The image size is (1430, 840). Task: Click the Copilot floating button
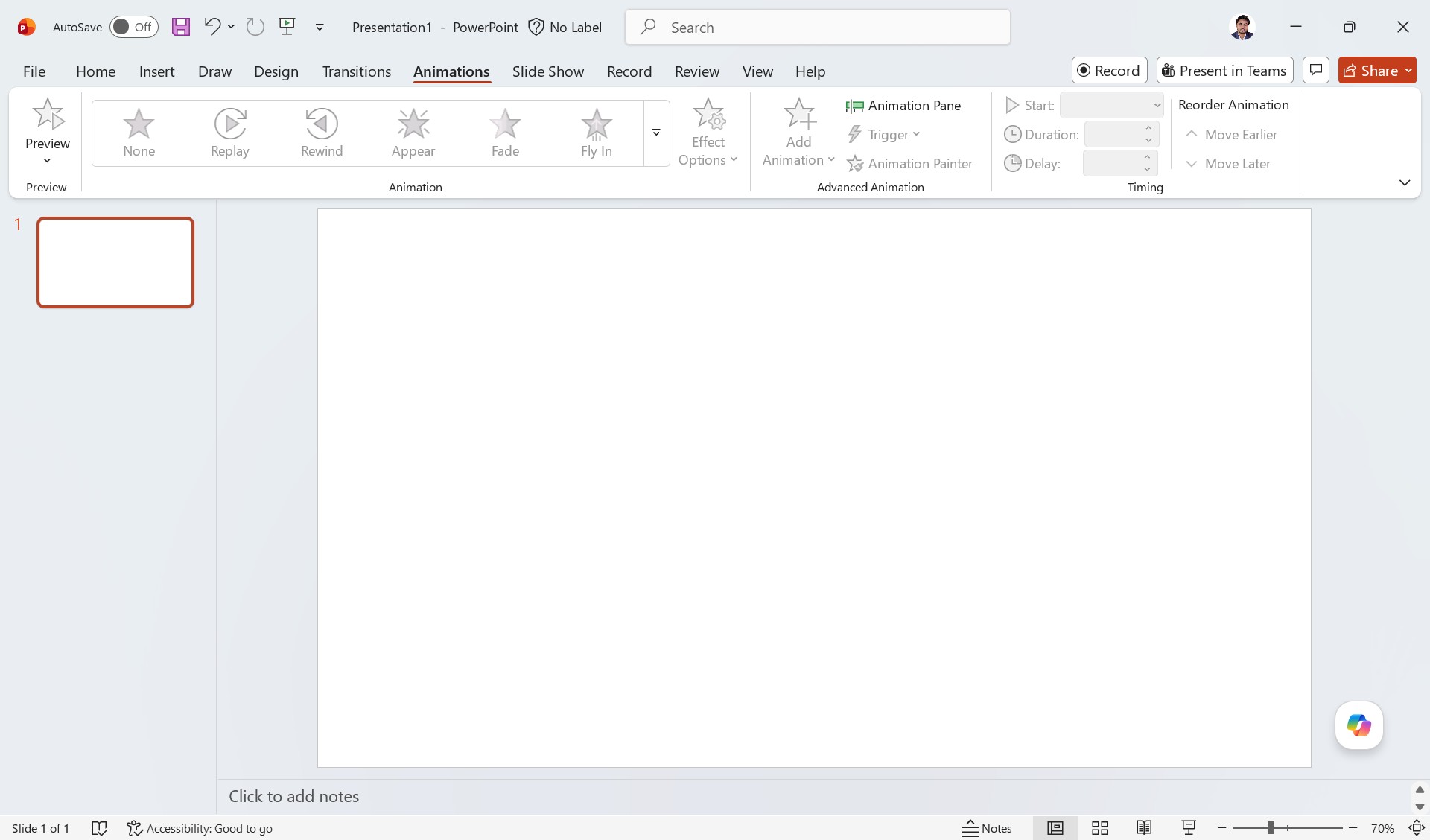point(1358,725)
